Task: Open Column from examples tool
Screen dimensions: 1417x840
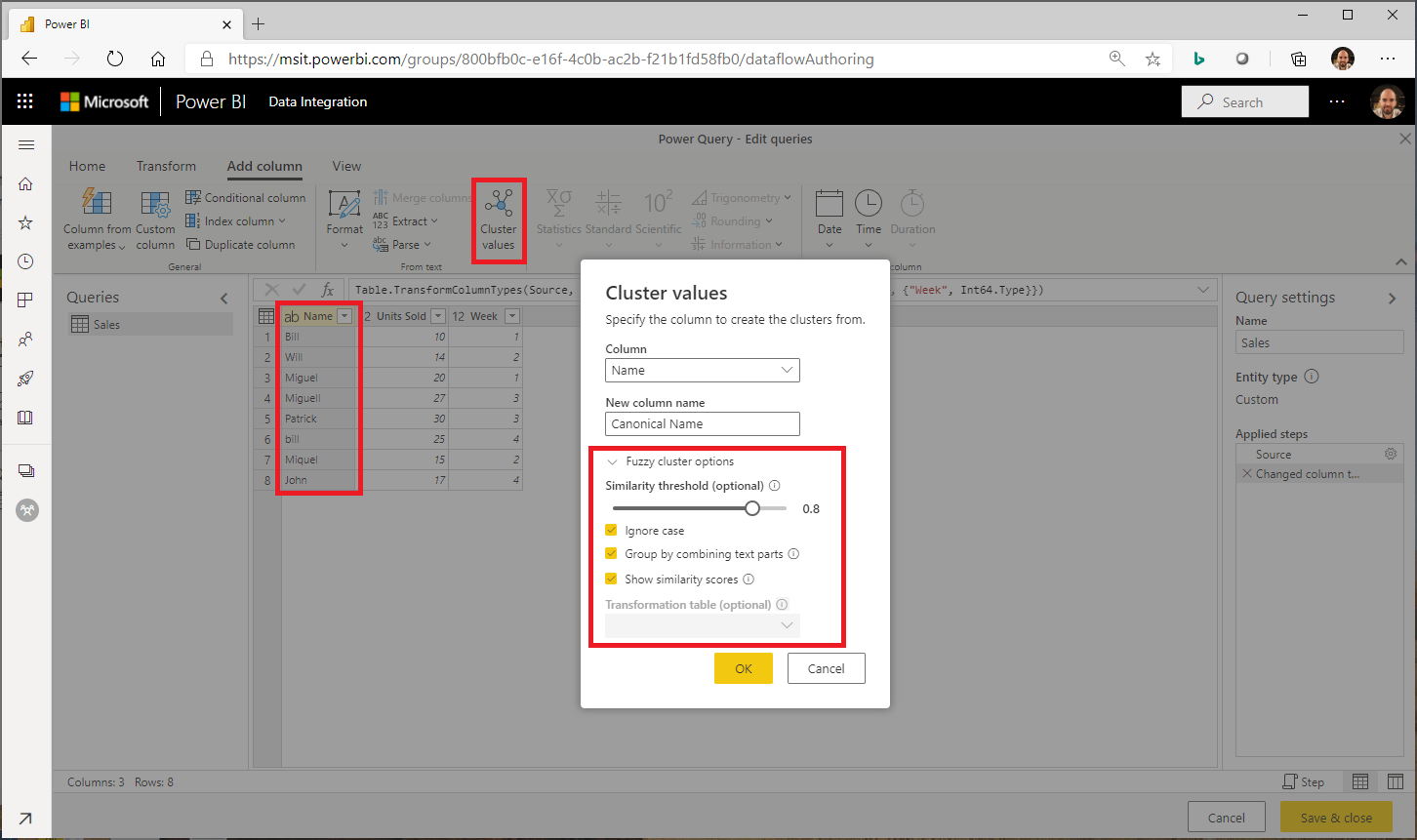Action: [x=97, y=220]
